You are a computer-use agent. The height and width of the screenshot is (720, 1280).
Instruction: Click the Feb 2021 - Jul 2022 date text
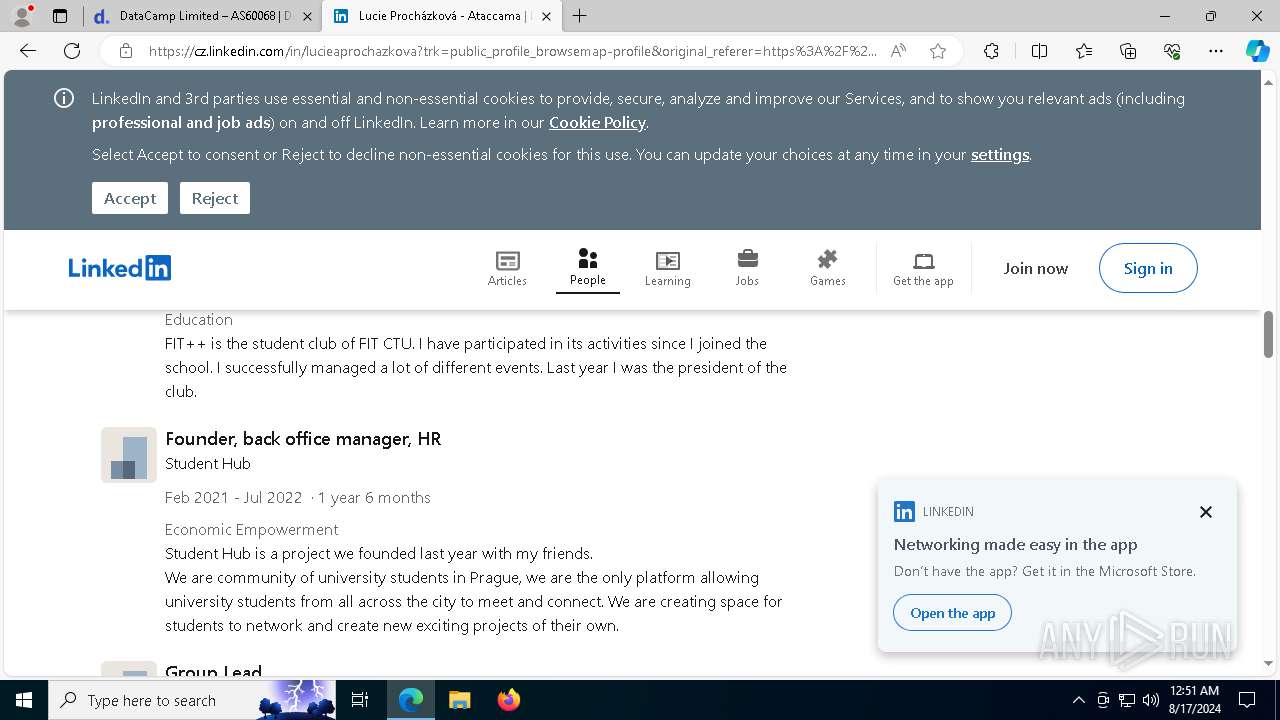(x=233, y=497)
